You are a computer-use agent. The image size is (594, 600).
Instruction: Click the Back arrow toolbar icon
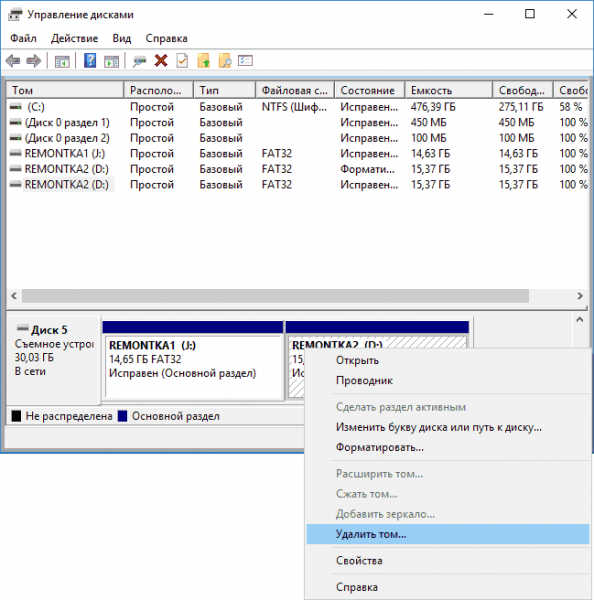(13, 61)
